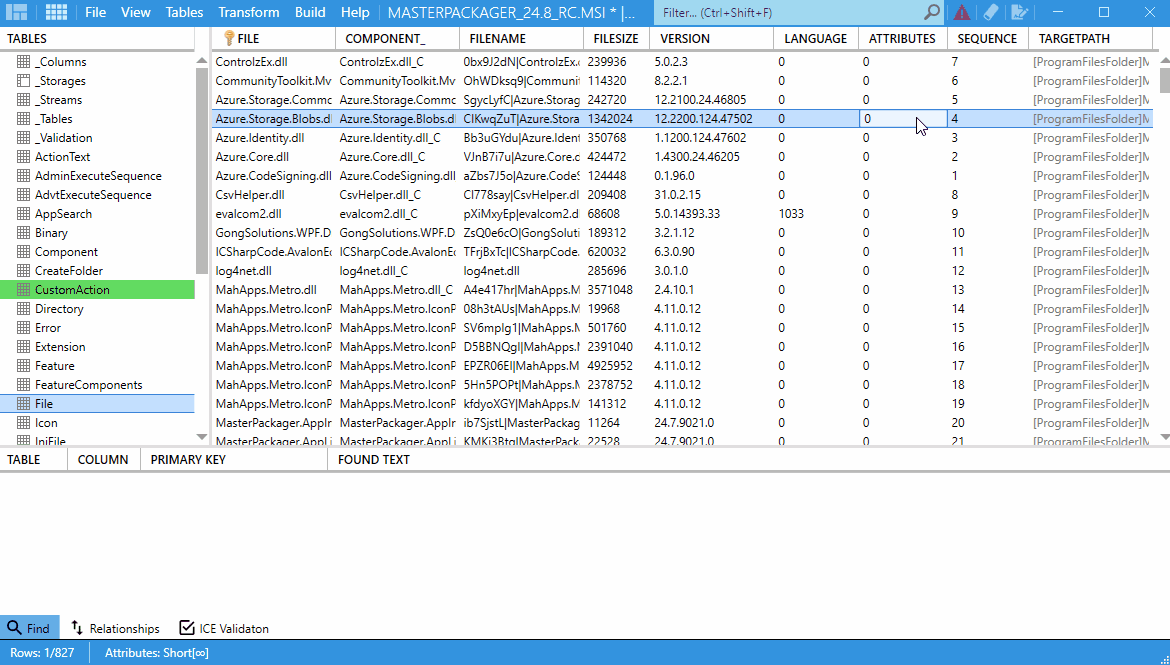Image resolution: width=1170 pixels, height=665 pixels.
Task: Select the AdminExecuteSequence table
Action: pos(98,176)
